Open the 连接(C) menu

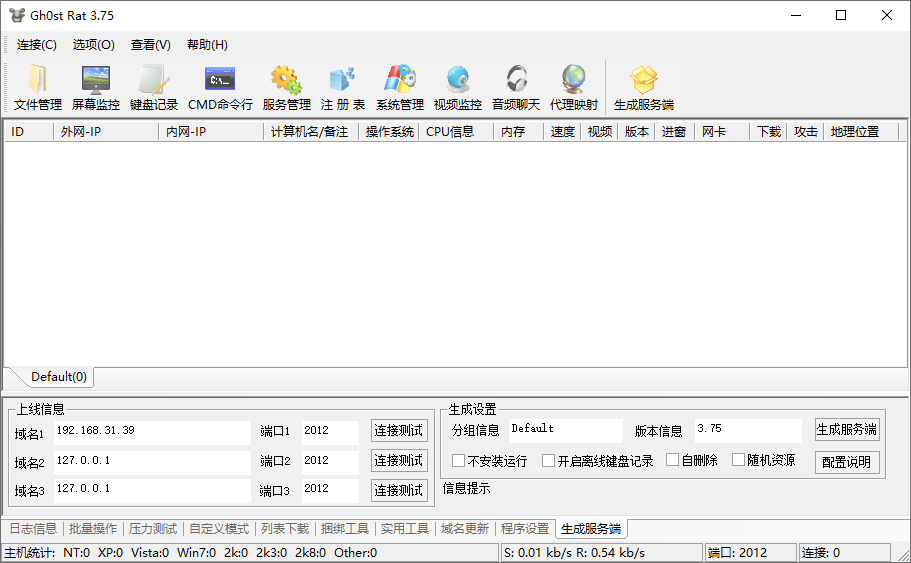point(37,45)
